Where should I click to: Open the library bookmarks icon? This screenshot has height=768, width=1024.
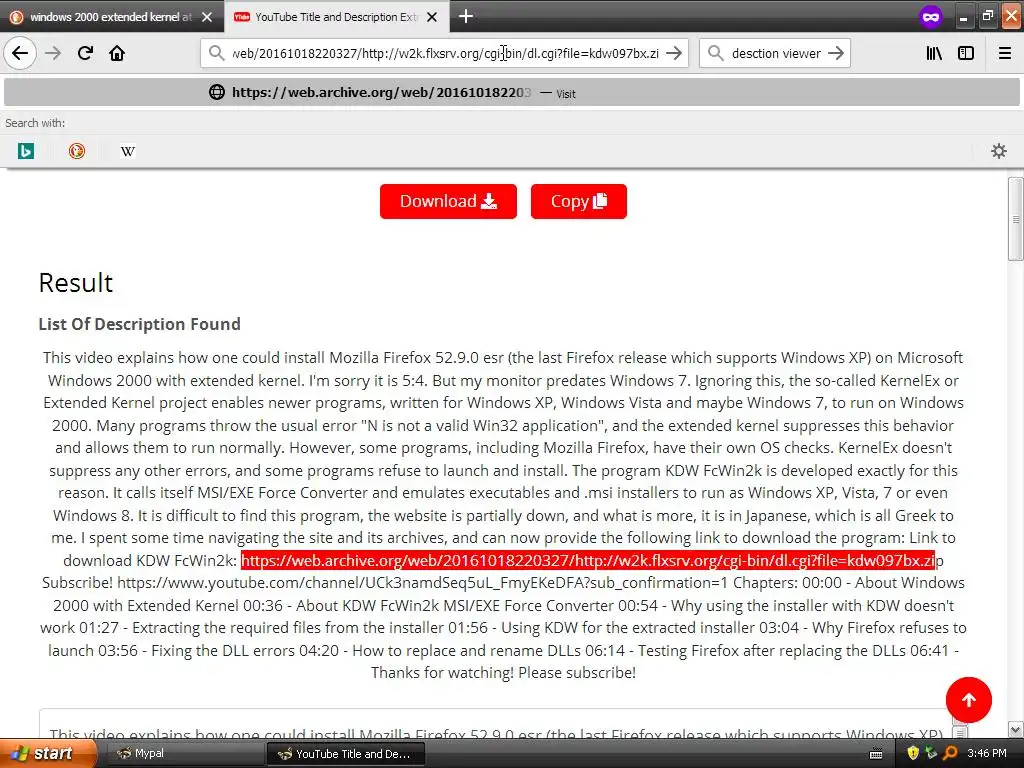[x=934, y=53]
